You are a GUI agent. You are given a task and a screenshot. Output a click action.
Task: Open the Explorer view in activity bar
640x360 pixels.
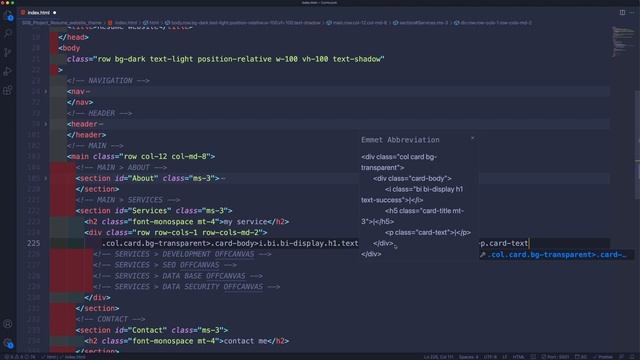point(8,16)
